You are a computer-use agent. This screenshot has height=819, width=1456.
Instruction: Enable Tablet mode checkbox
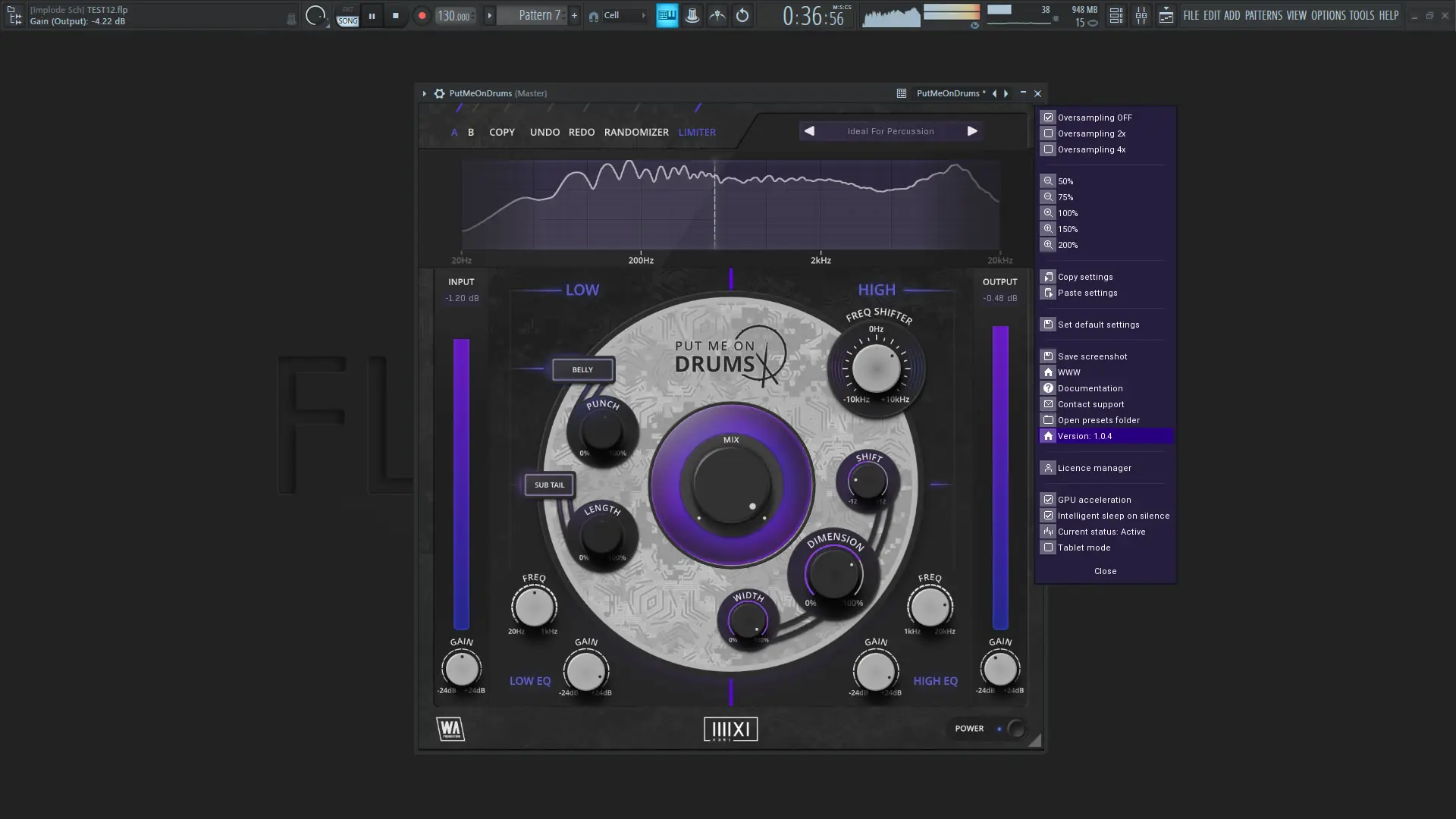[1048, 548]
